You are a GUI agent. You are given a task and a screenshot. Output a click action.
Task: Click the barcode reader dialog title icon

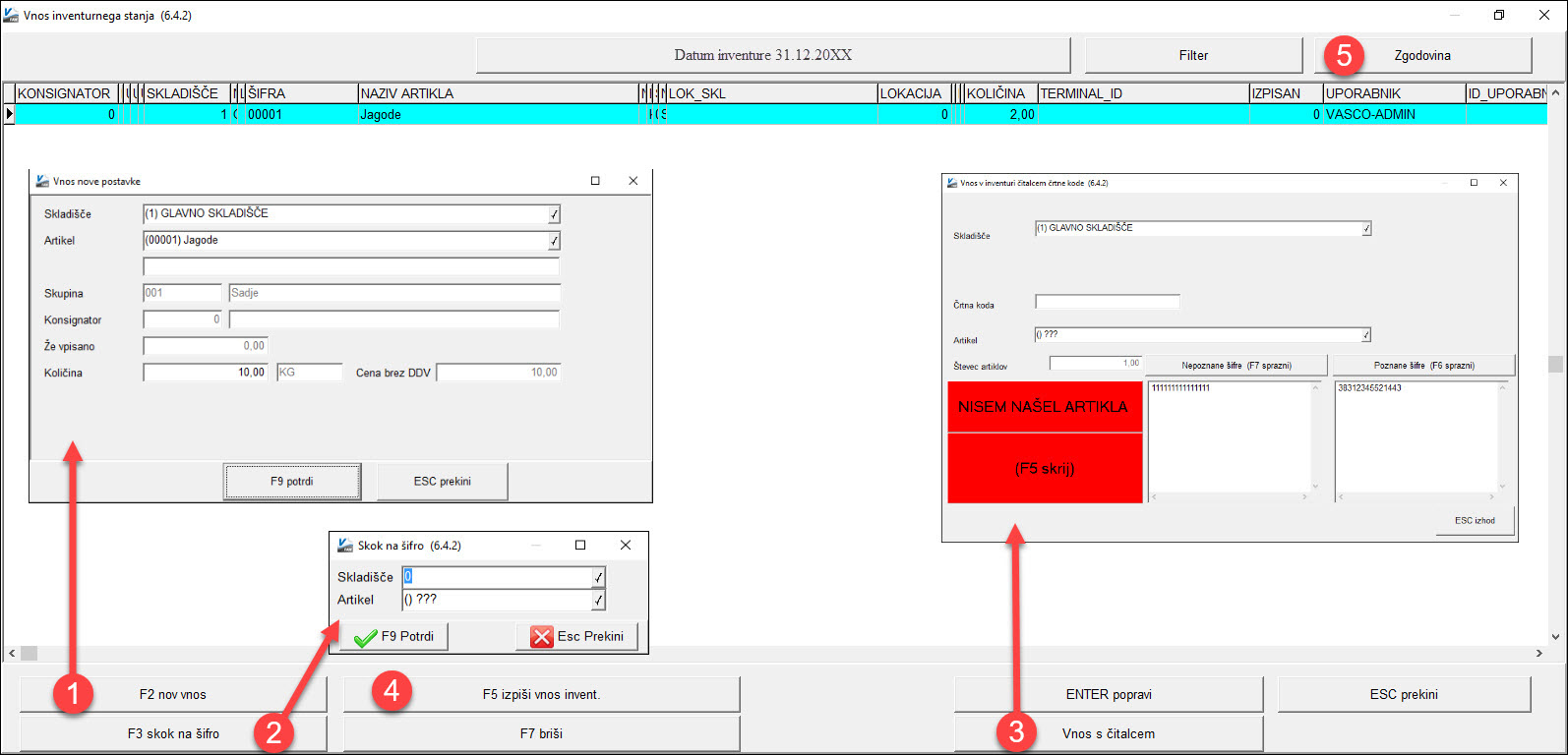click(952, 183)
